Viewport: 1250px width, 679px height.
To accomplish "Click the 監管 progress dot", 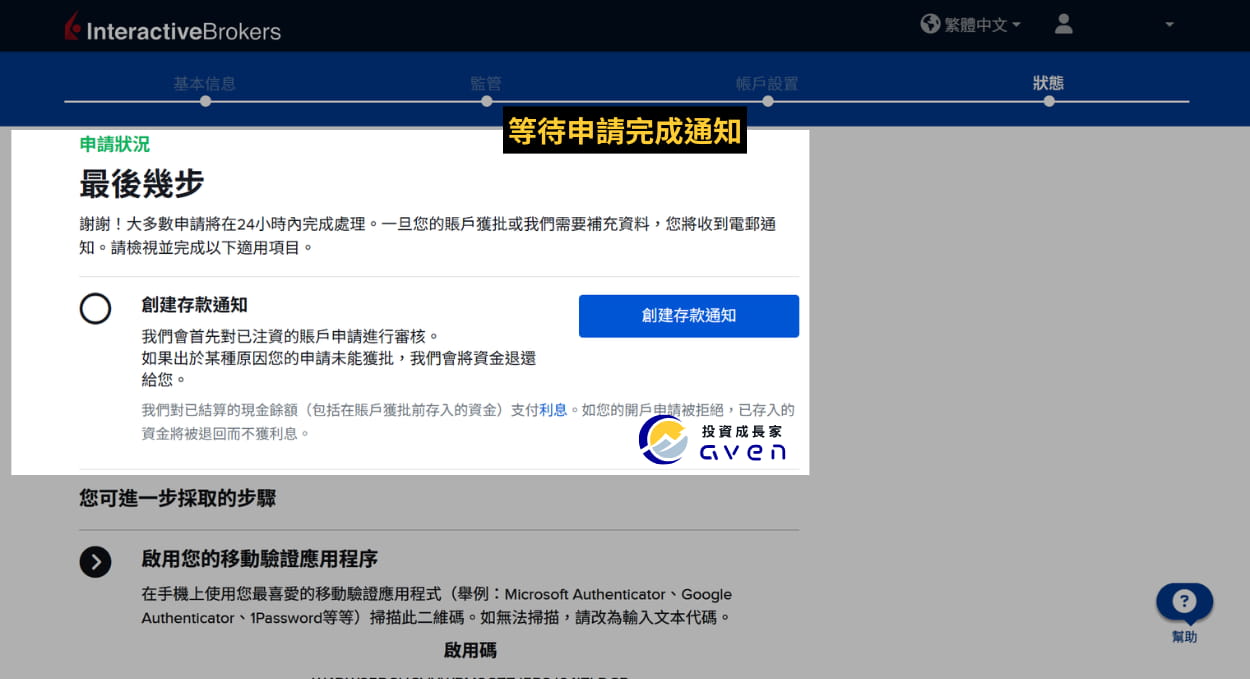I will coord(486,101).
